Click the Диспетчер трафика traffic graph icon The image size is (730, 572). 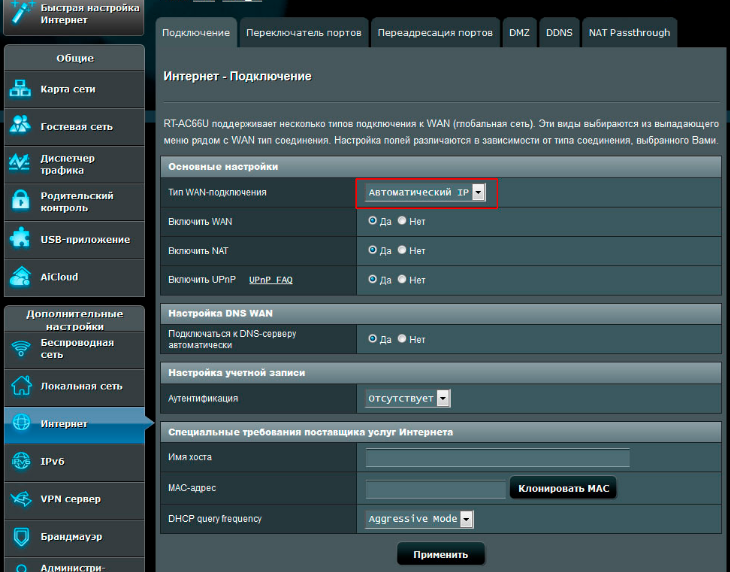20,164
